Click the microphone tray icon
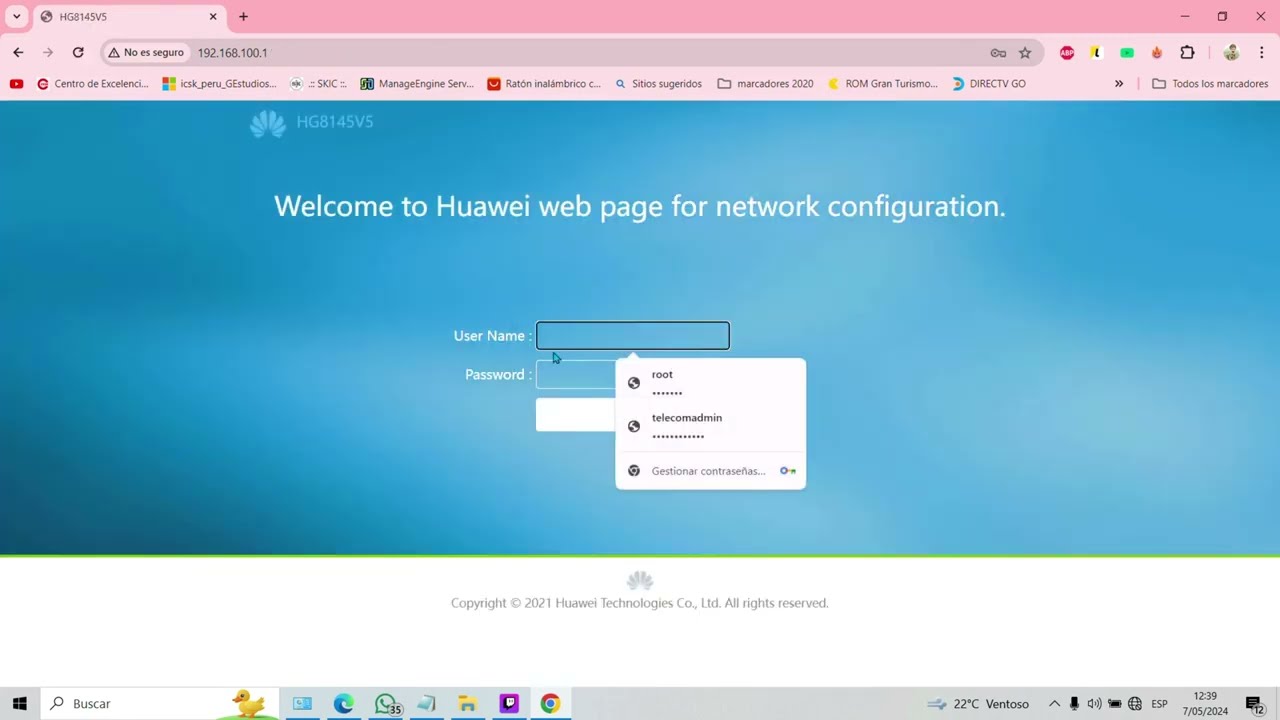Screen dimensions: 1280x720 (x=1074, y=704)
